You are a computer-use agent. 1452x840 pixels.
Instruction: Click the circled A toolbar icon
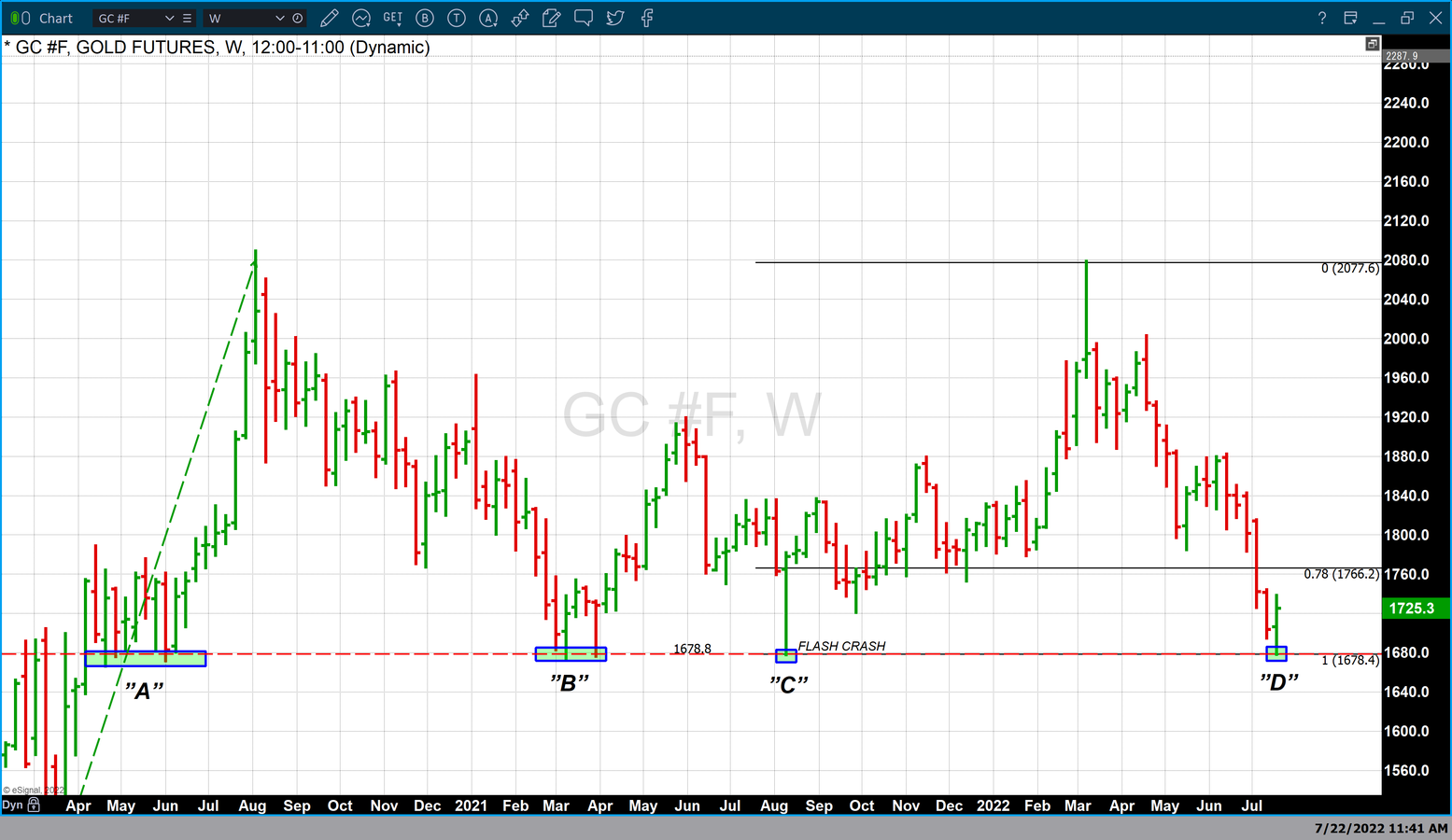point(488,18)
